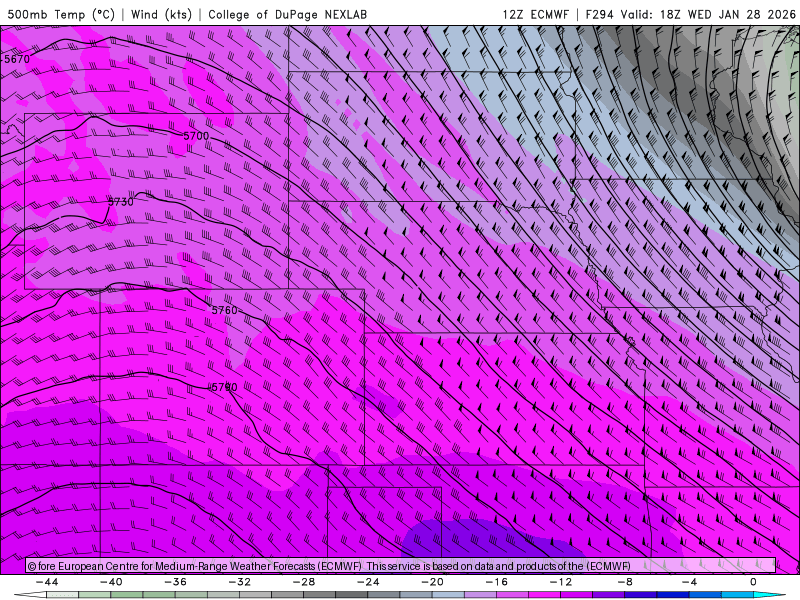The width and height of the screenshot is (800, 600).
Task: Click the -44 value on the temperature scale
Action: click(47, 582)
